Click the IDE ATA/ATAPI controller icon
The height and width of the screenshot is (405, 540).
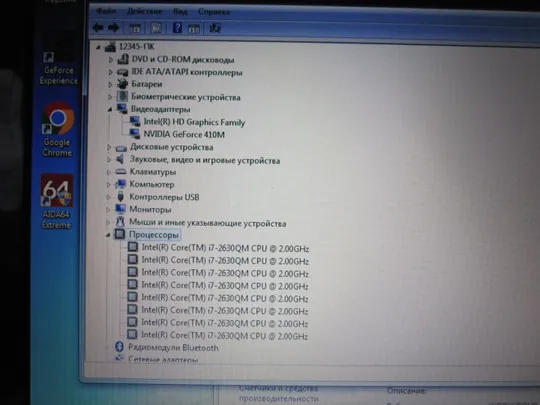[x=122, y=72]
